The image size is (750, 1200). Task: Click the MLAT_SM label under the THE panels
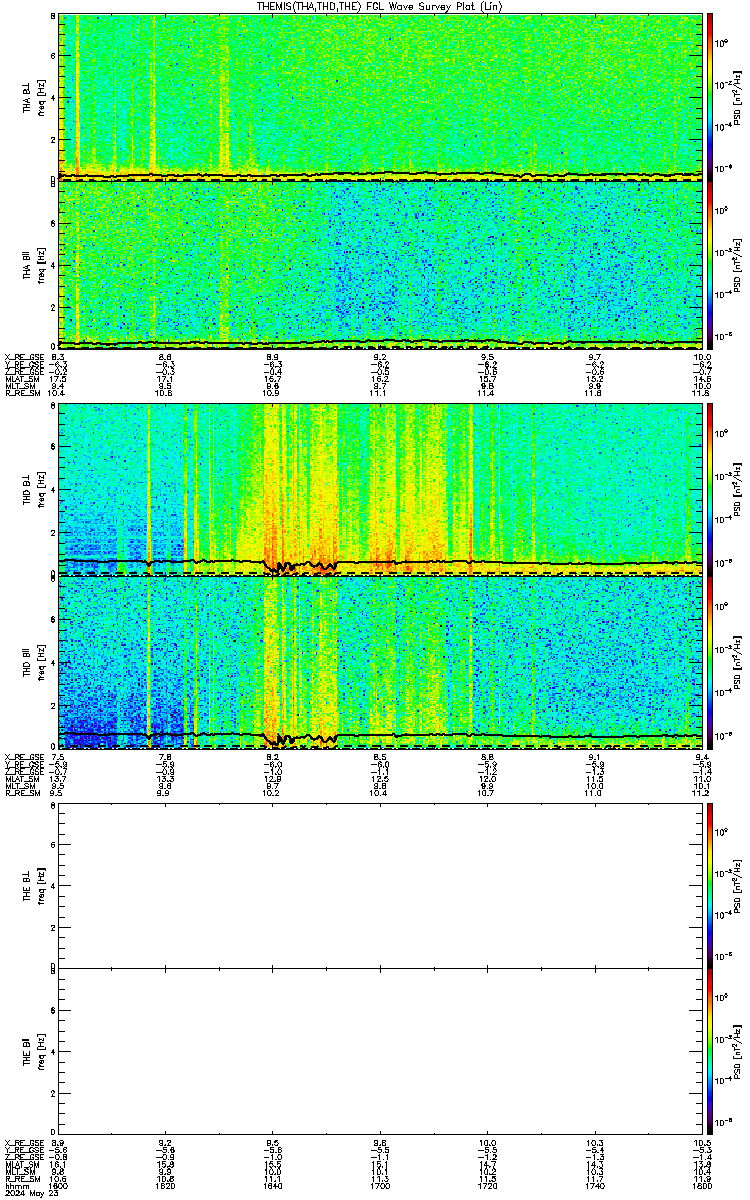pos(21,1165)
